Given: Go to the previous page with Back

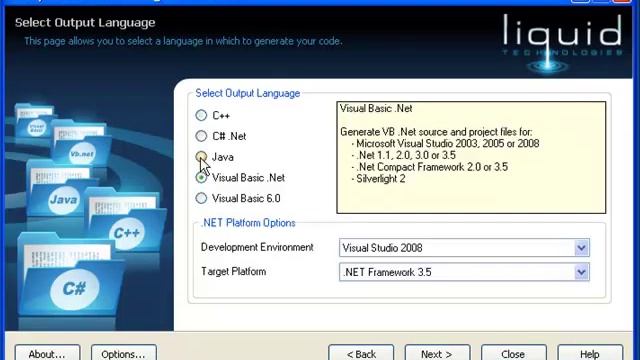Looking at the screenshot, I should (x=361, y=353).
